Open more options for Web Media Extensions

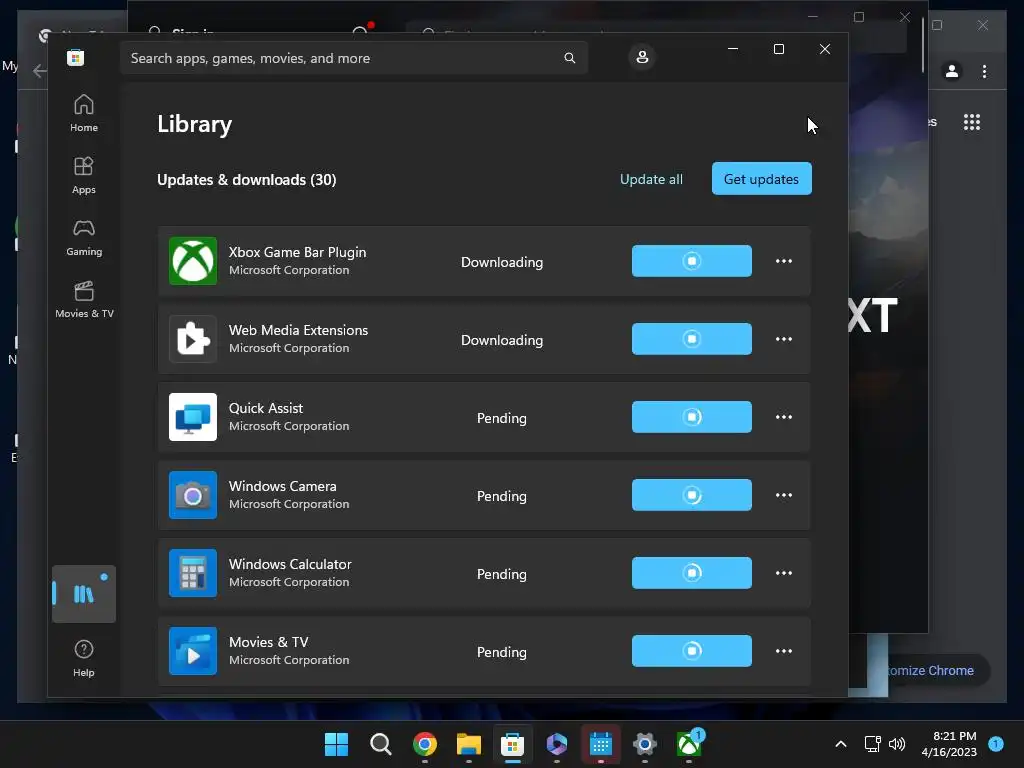[x=784, y=339]
